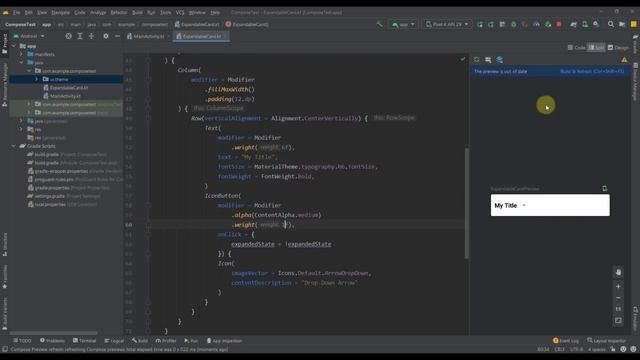Open the Android project view dropdown

29,36
